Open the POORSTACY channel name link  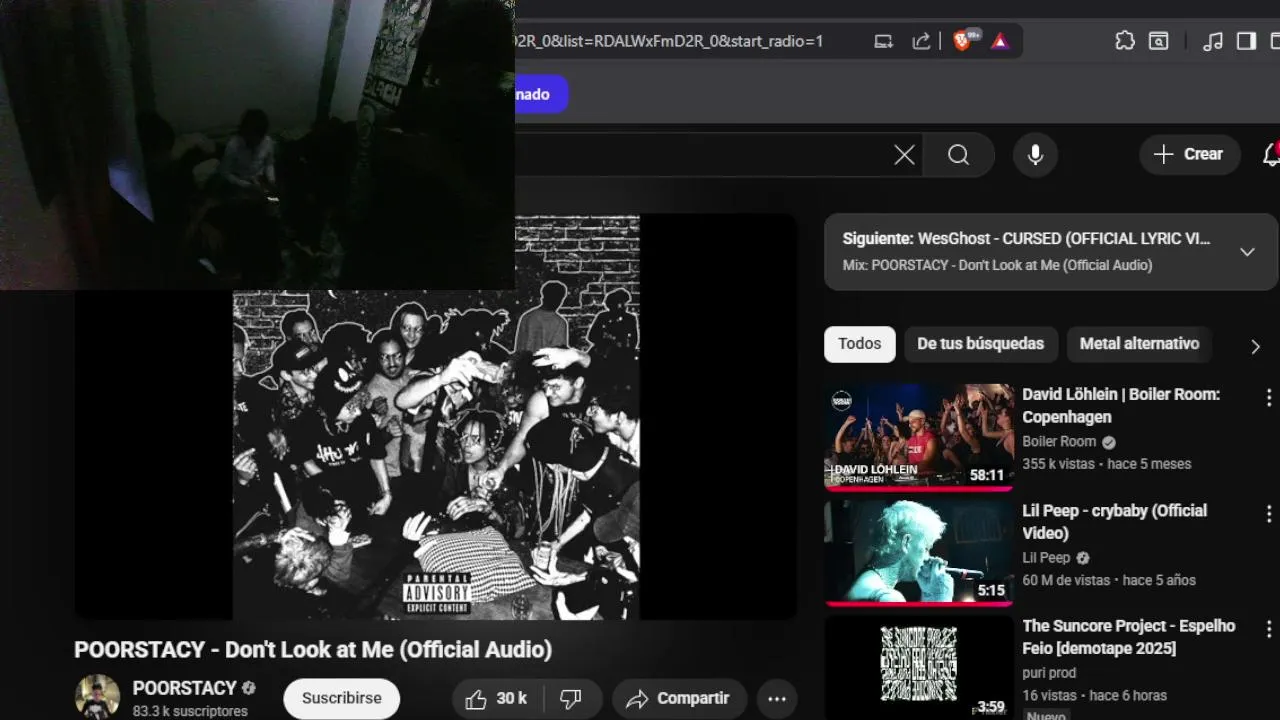click(185, 688)
